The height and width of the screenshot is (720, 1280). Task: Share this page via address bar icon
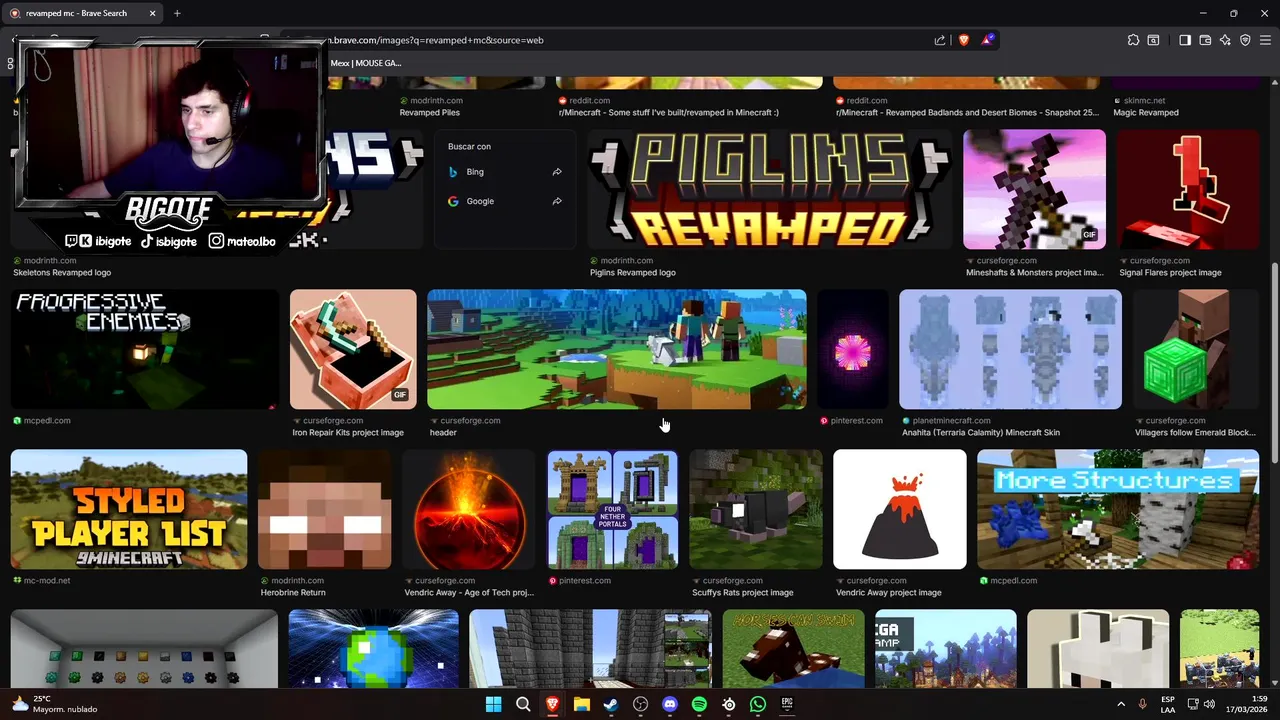tap(940, 40)
